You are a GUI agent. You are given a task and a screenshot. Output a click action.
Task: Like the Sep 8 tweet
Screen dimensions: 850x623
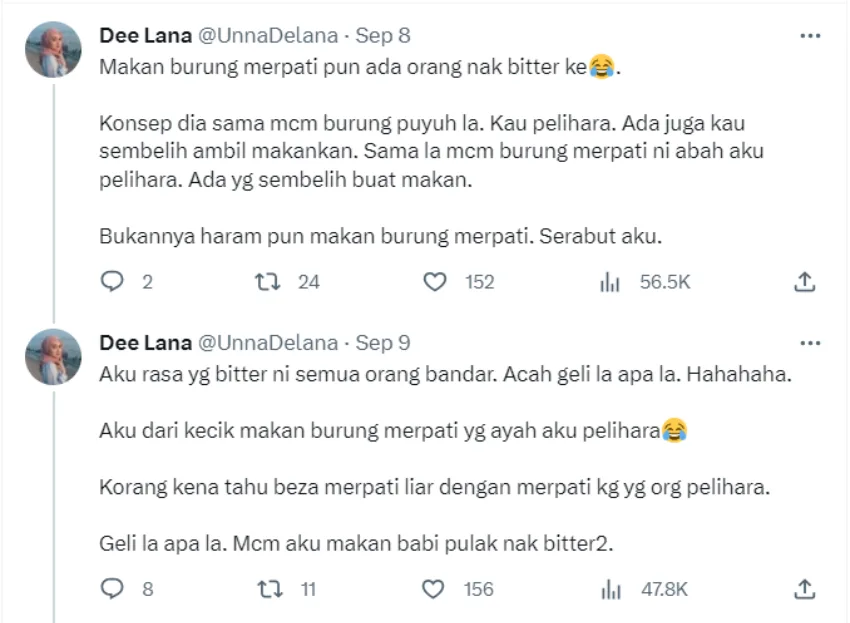434,282
